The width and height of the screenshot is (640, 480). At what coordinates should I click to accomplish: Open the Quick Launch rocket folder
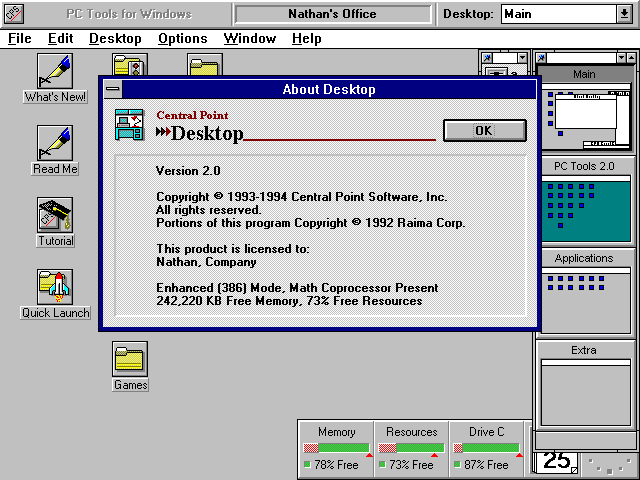coord(55,287)
